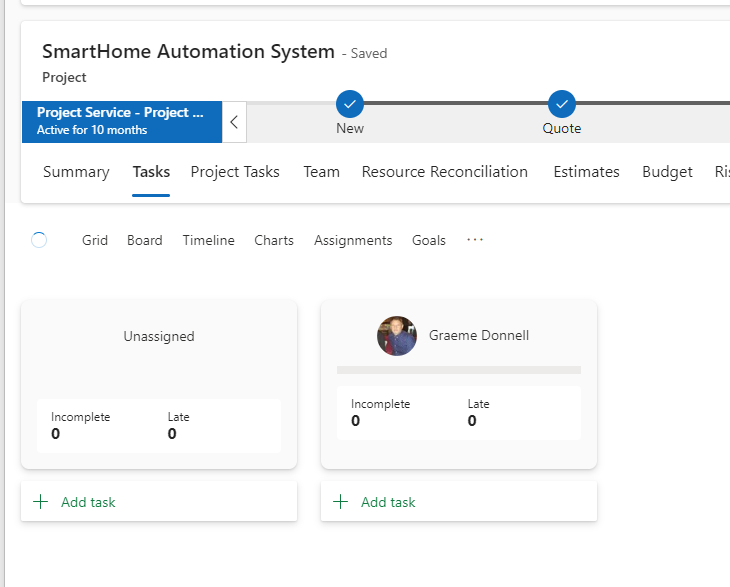Open the Budget tab

point(667,172)
